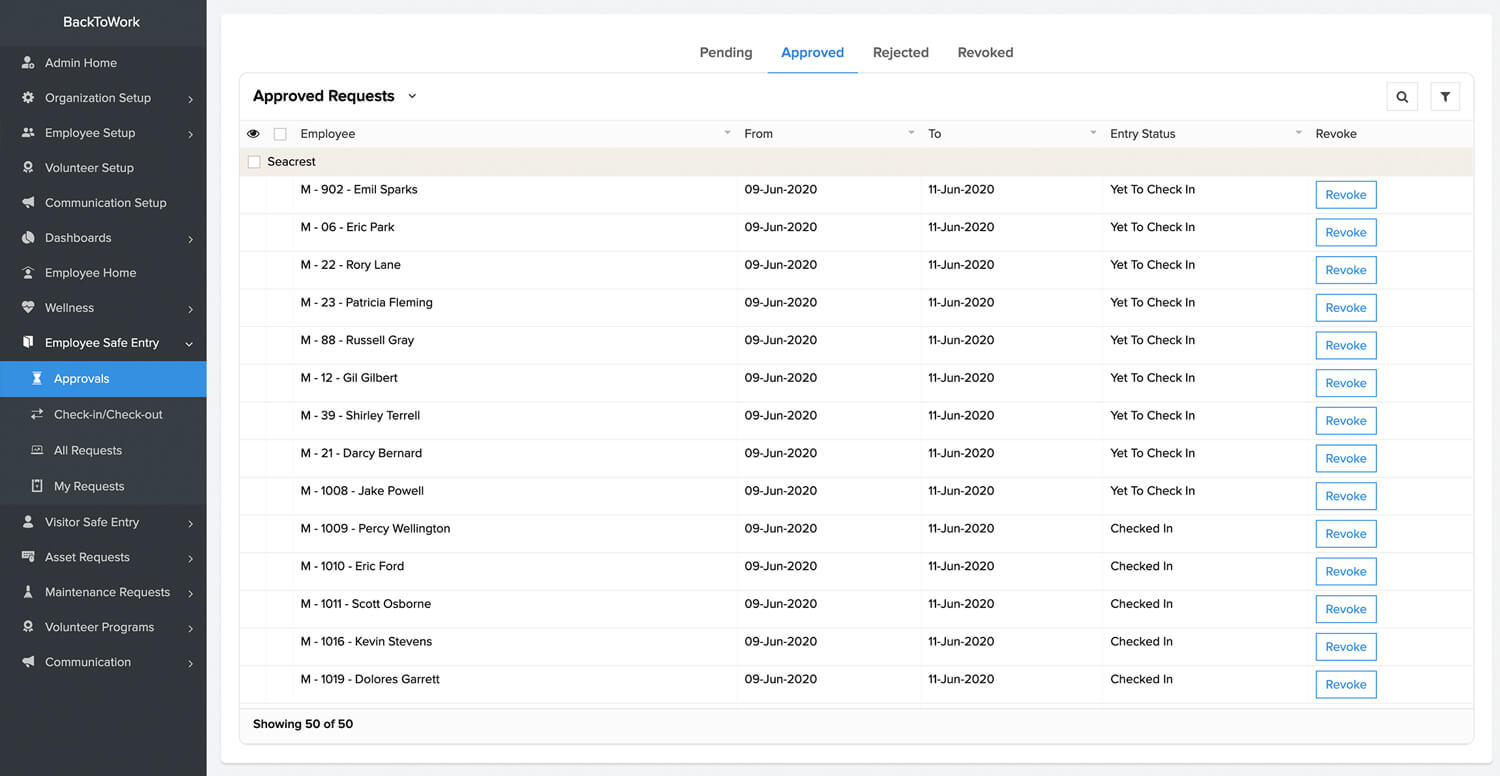The image size is (1500, 776).
Task: Expand the Organization Setup submenu
Action: (x=190, y=99)
